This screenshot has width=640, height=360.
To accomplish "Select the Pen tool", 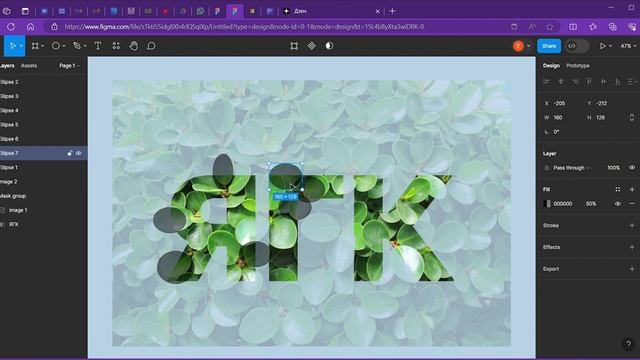I will coord(77,46).
